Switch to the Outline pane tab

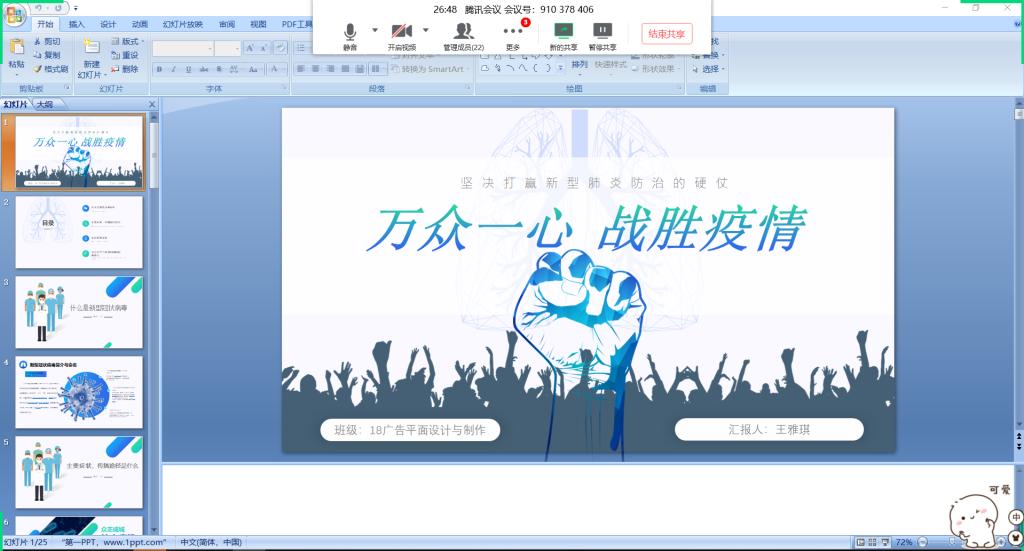pyautogui.click(x=46, y=104)
